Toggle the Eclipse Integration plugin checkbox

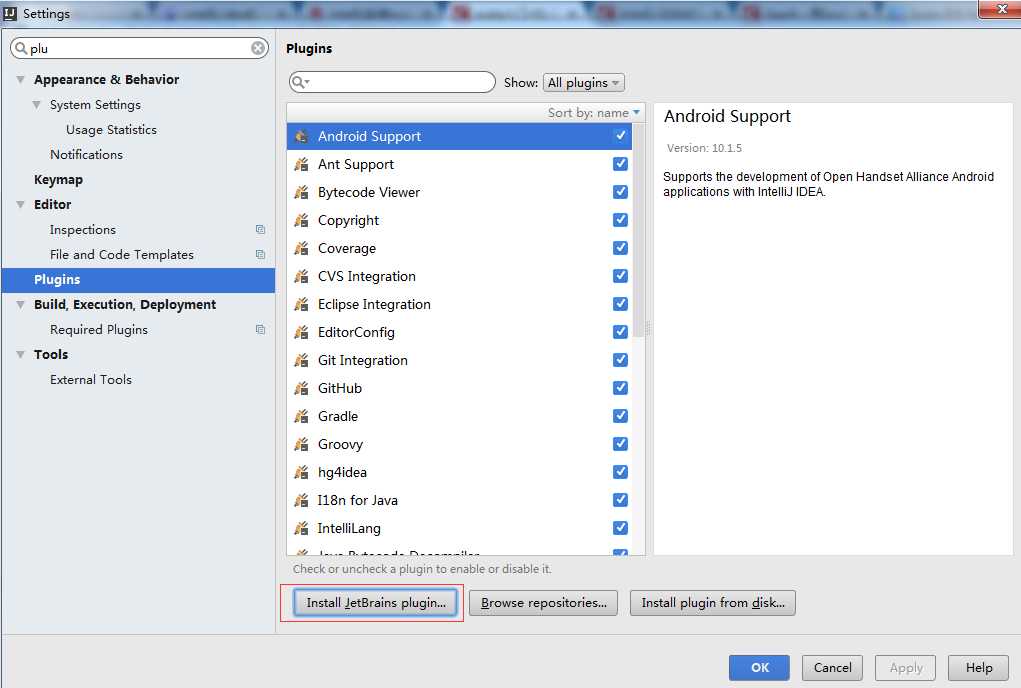click(x=621, y=303)
